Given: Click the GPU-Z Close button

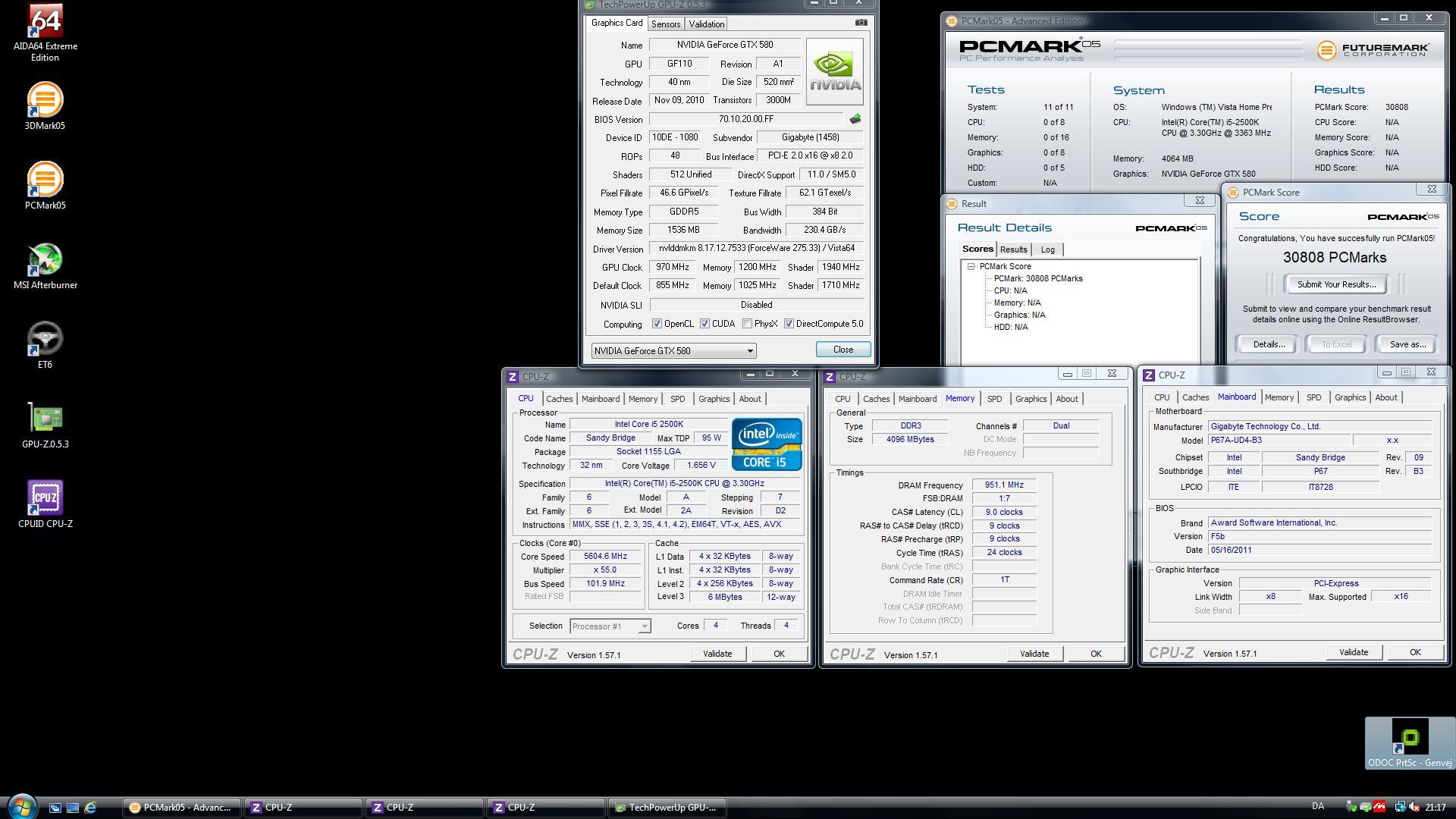Looking at the screenshot, I should click(x=843, y=350).
